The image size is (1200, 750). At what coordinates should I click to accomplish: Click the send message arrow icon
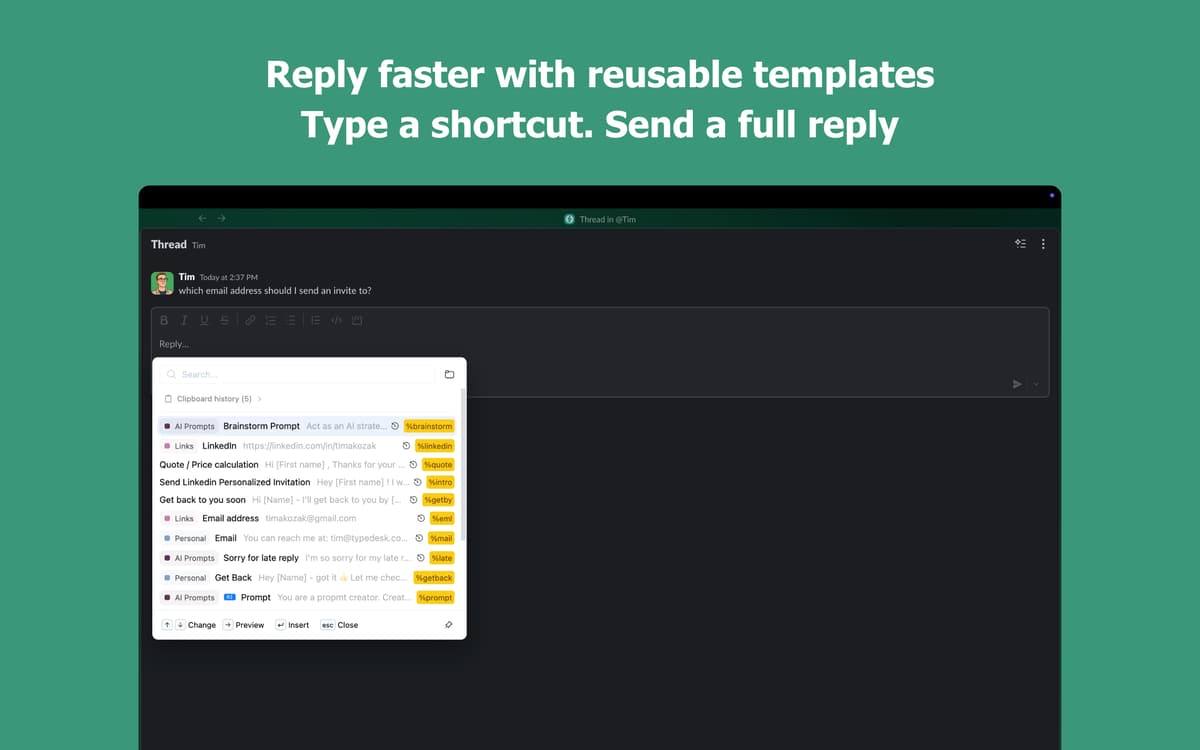click(1017, 384)
